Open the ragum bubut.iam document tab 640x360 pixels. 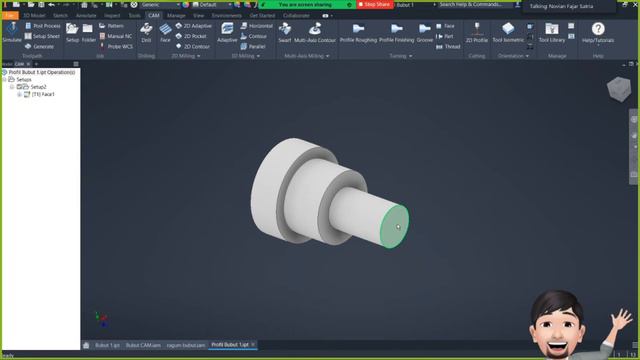(x=185, y=345)
